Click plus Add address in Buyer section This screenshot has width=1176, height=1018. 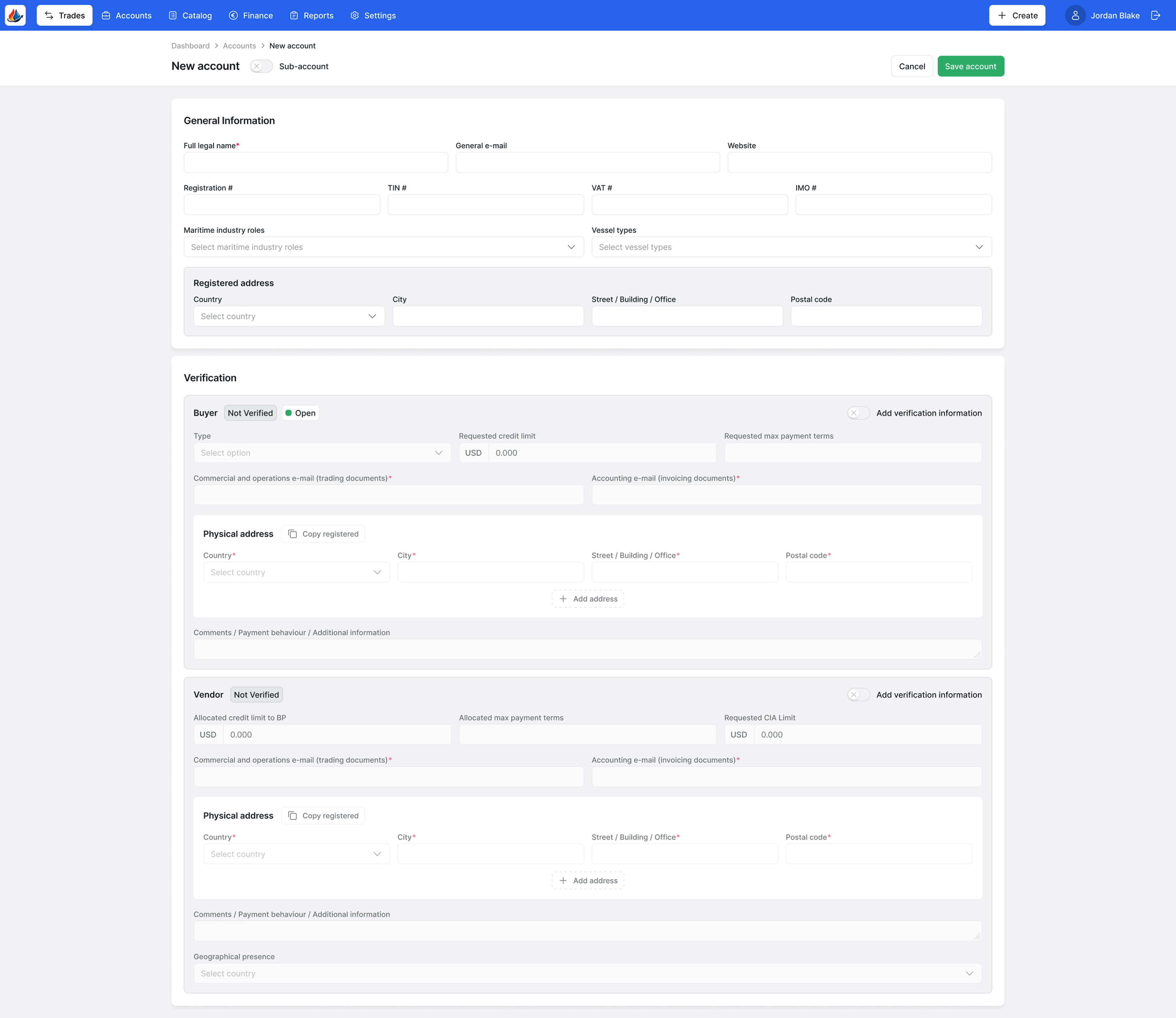[x=587, y=599]
